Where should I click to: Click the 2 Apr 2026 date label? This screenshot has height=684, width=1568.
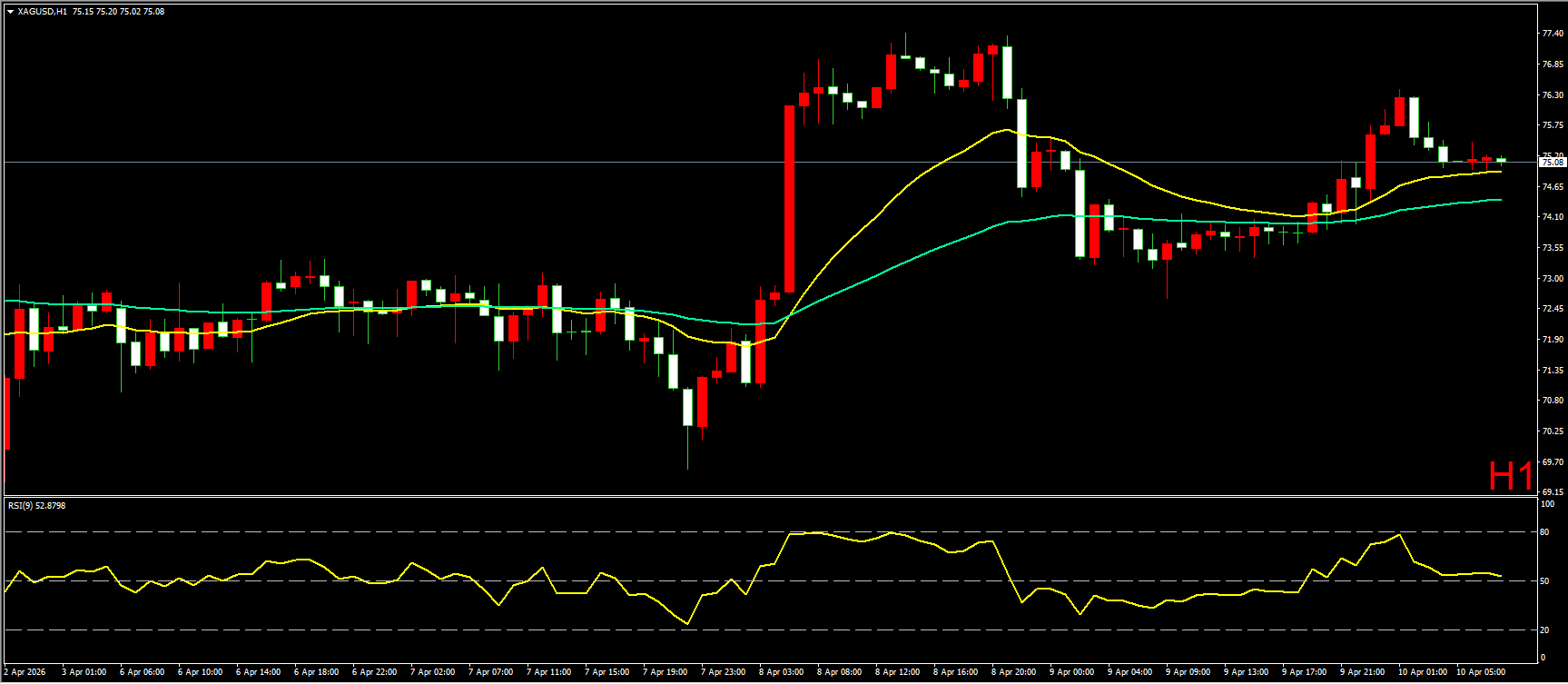tap(25, 672)
